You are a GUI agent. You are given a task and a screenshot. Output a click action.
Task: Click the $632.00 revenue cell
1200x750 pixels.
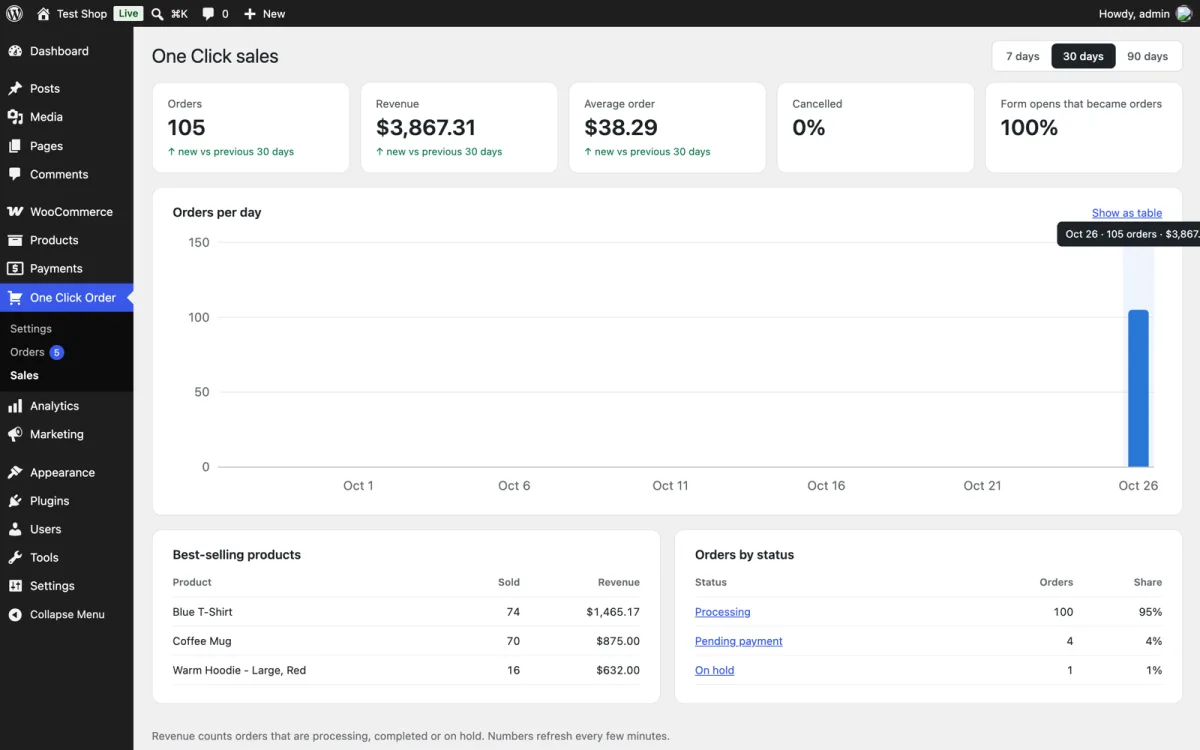618,670
